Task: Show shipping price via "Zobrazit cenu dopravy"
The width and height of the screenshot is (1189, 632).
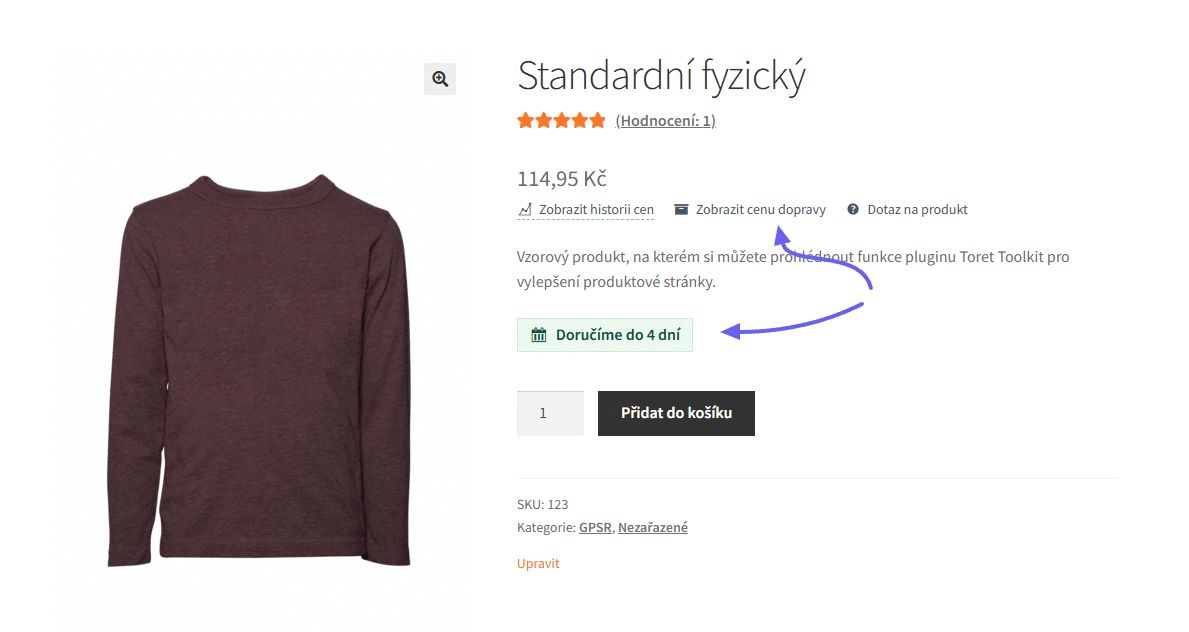Action: pos(760,210)
